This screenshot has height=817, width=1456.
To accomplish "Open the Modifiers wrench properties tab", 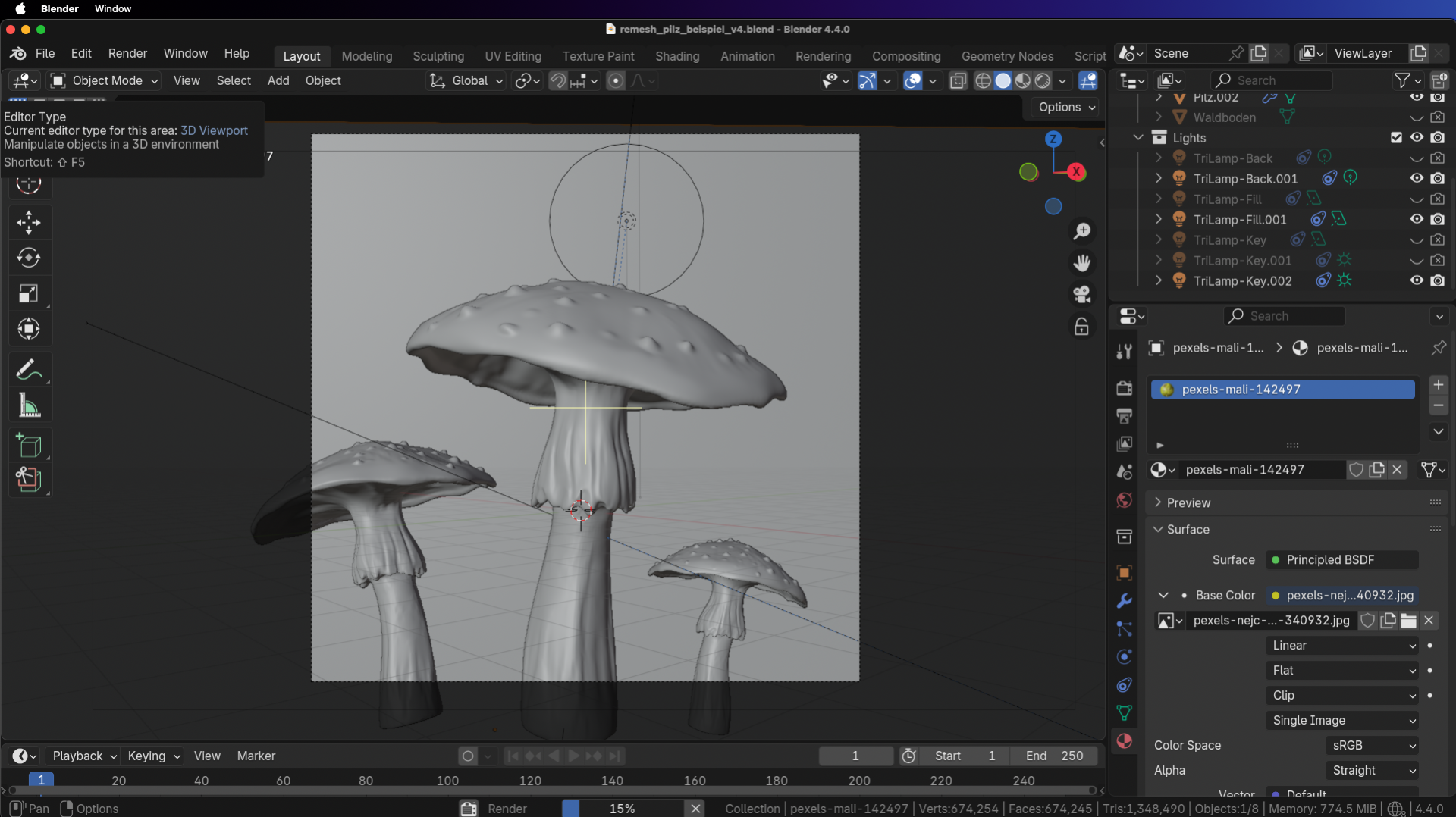I will pos(1125,601).
